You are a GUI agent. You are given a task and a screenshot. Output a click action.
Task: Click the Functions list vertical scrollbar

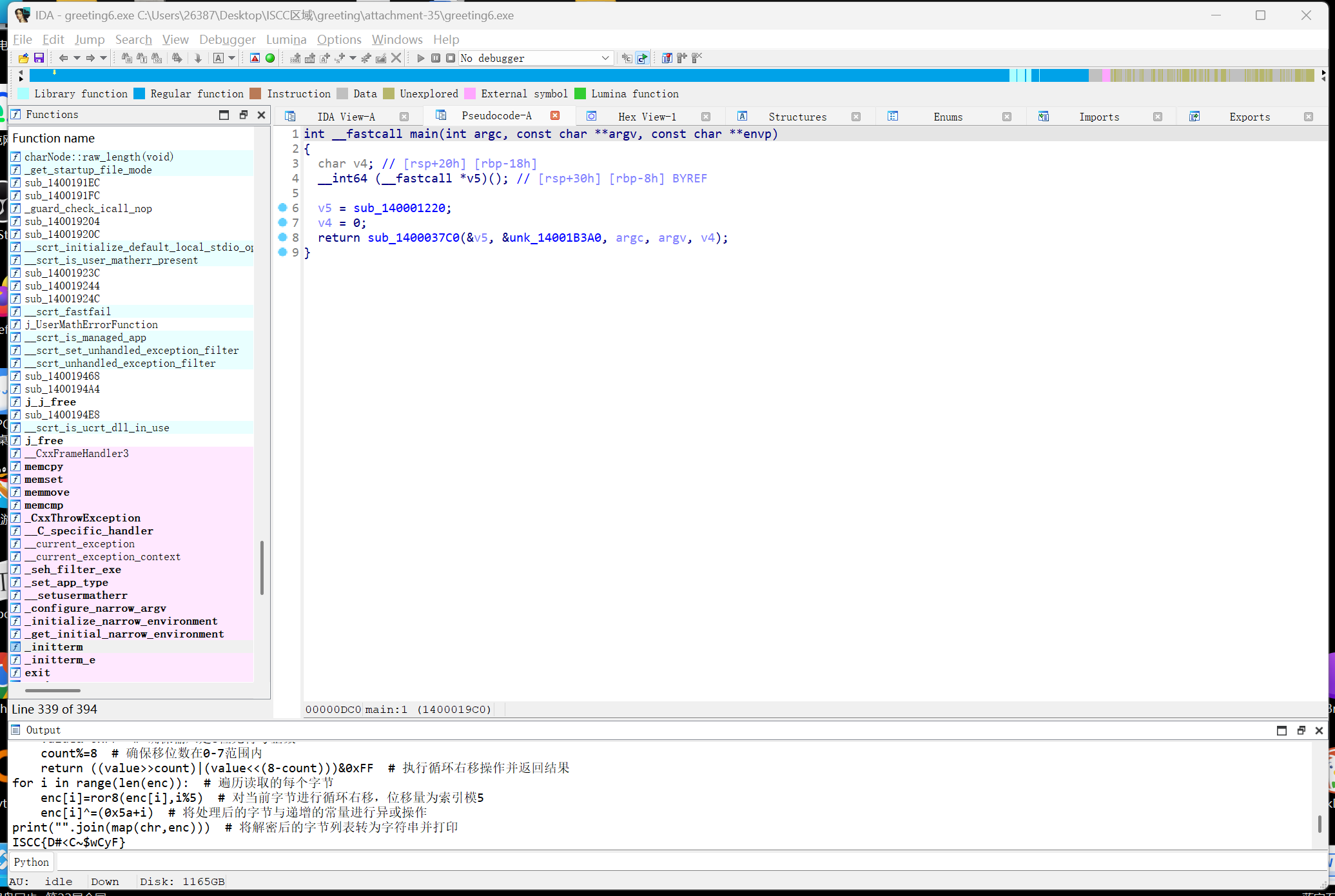pos(262,567)
